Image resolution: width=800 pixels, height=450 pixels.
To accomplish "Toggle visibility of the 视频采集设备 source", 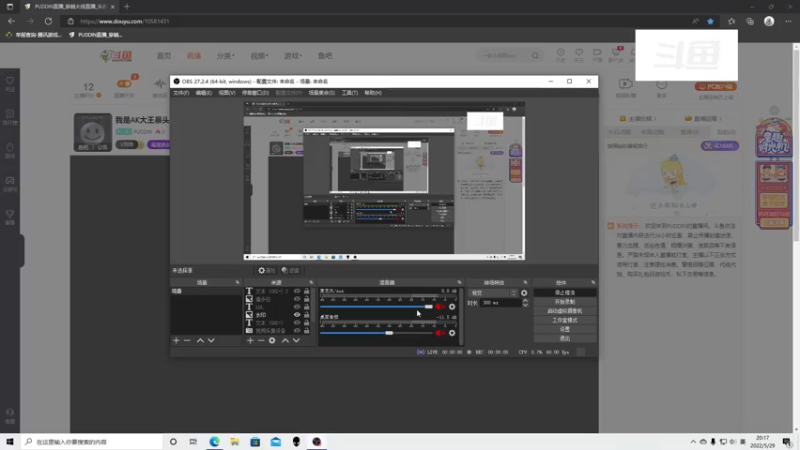I will (297, 331).
